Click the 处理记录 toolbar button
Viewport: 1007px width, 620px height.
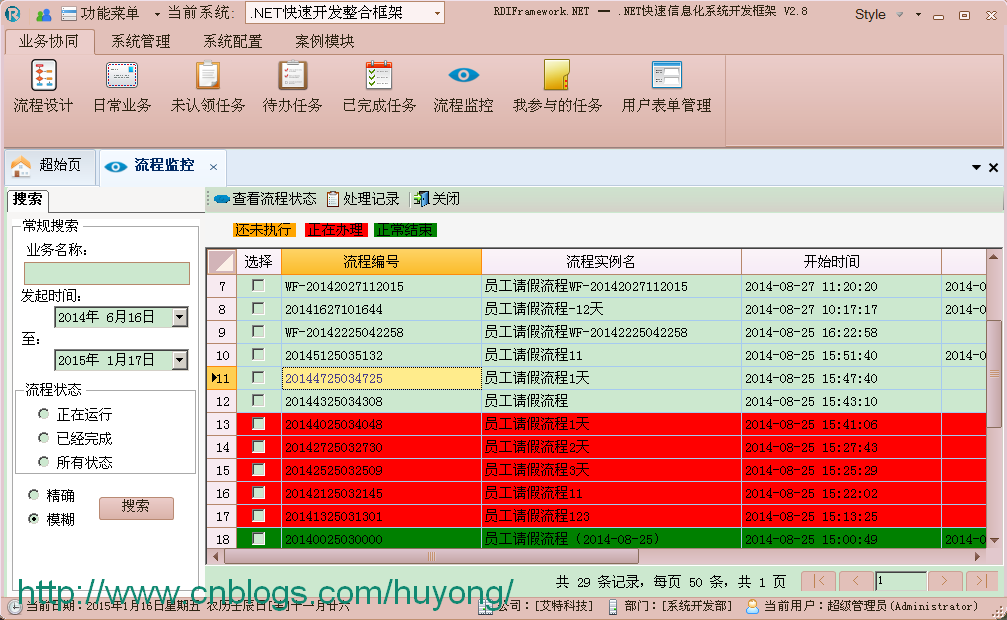point(363,199)
